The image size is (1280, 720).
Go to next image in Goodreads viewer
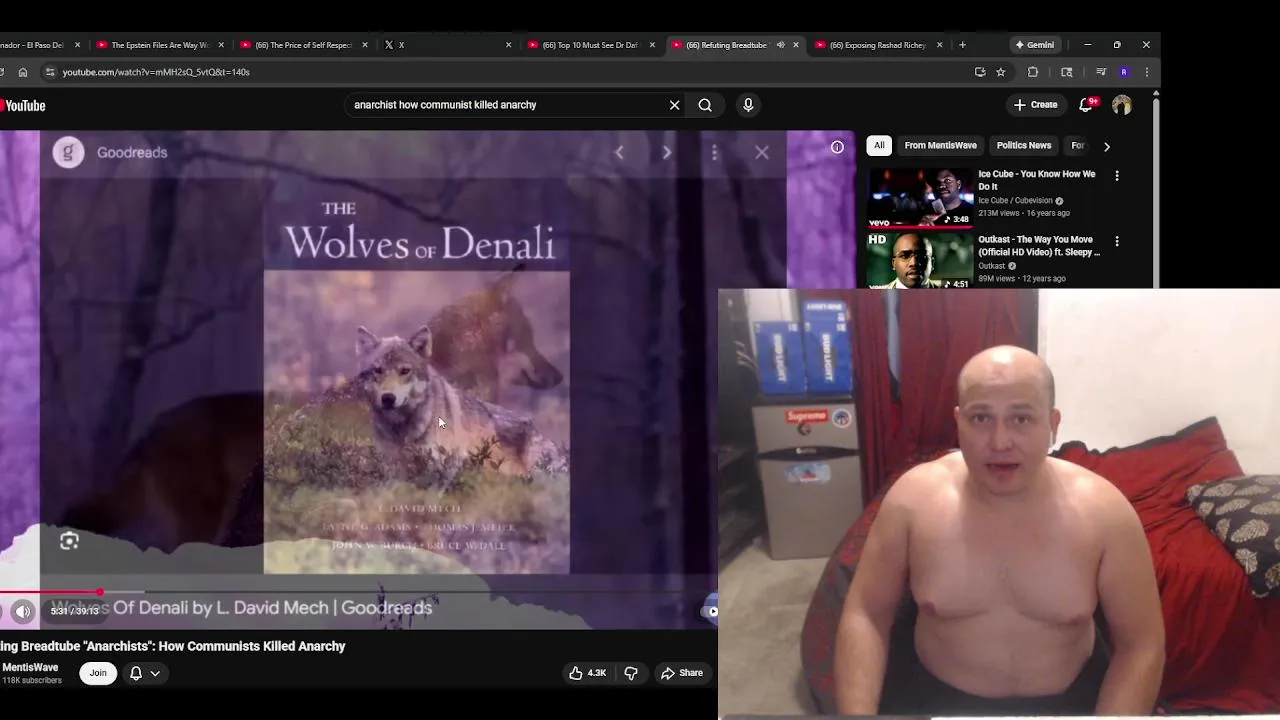[x=667, y=152]
